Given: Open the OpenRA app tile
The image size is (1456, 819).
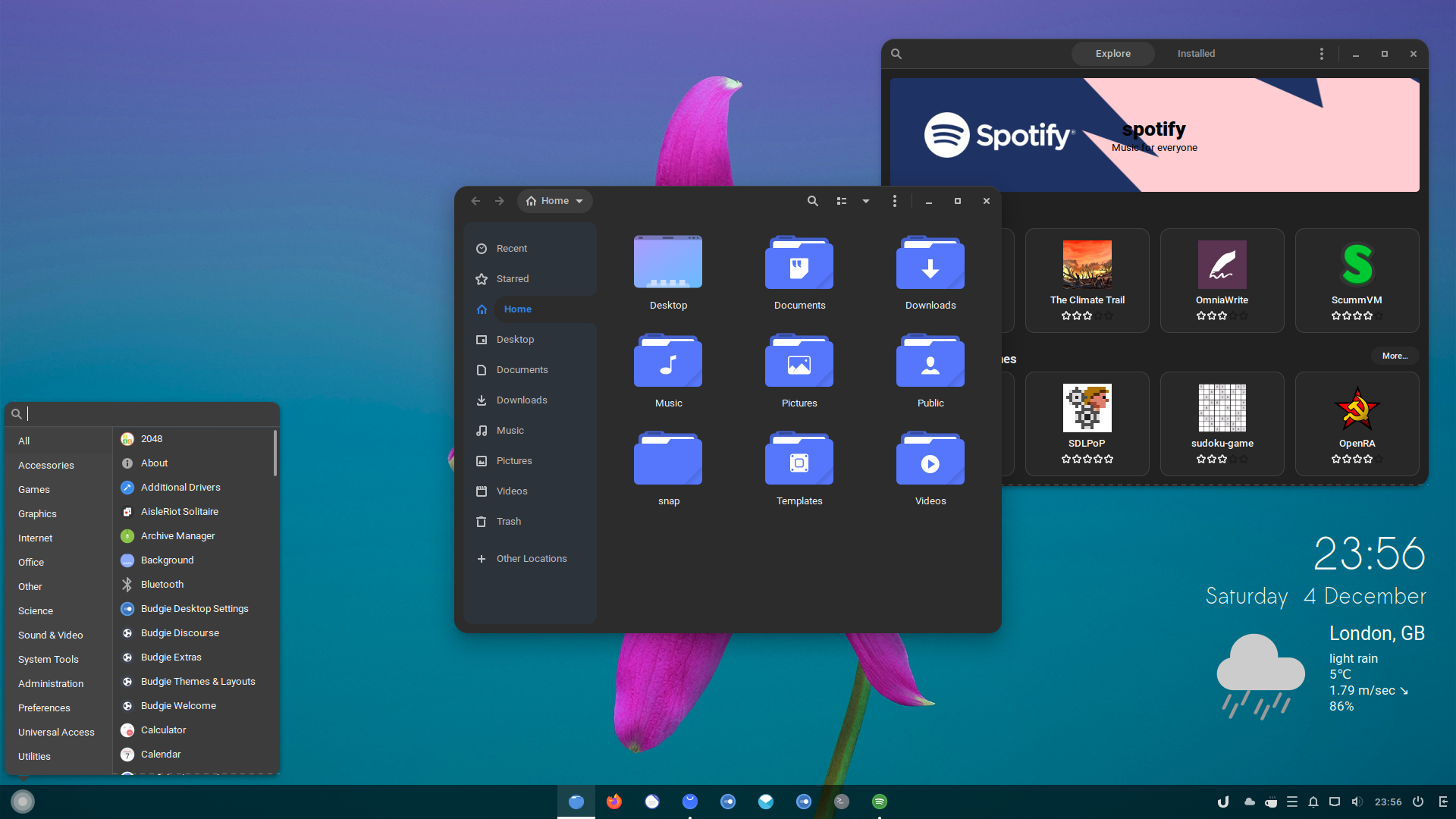Looking at the screenshot, I should tap(1357, 424).
